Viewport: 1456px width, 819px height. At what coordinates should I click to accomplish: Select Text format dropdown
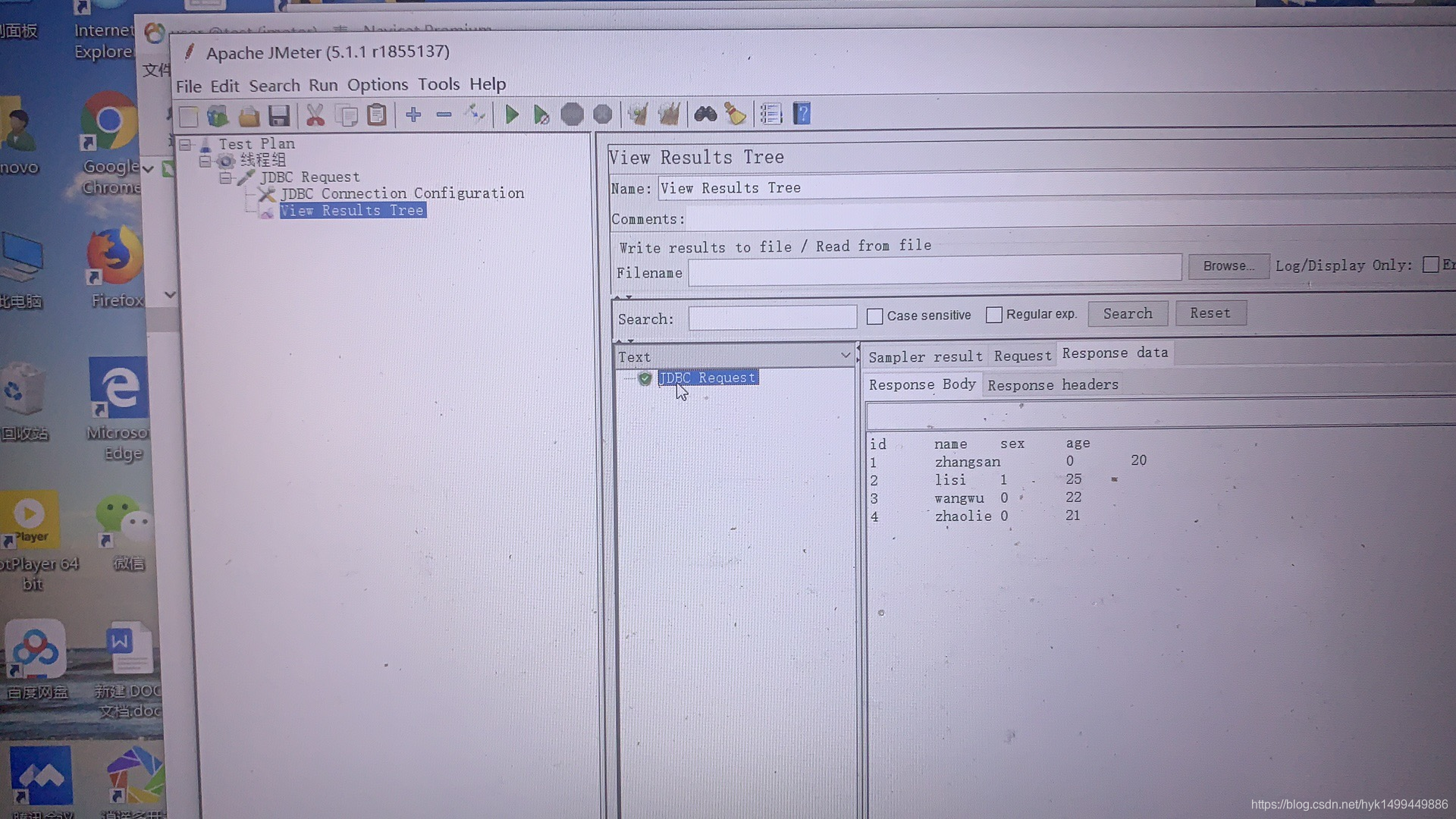[735, 356]
